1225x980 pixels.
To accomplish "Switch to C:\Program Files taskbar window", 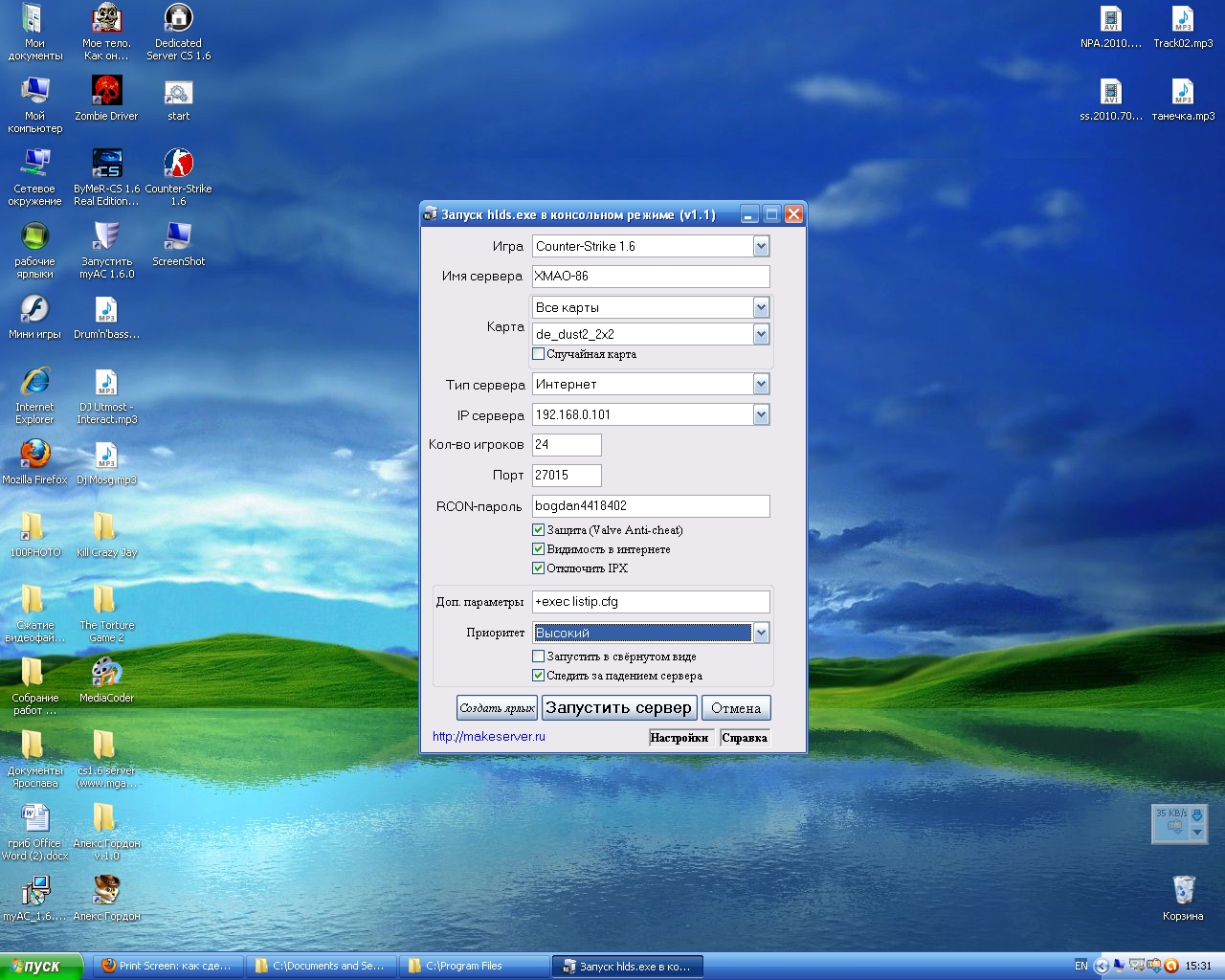I will click(x=475, y=967).
